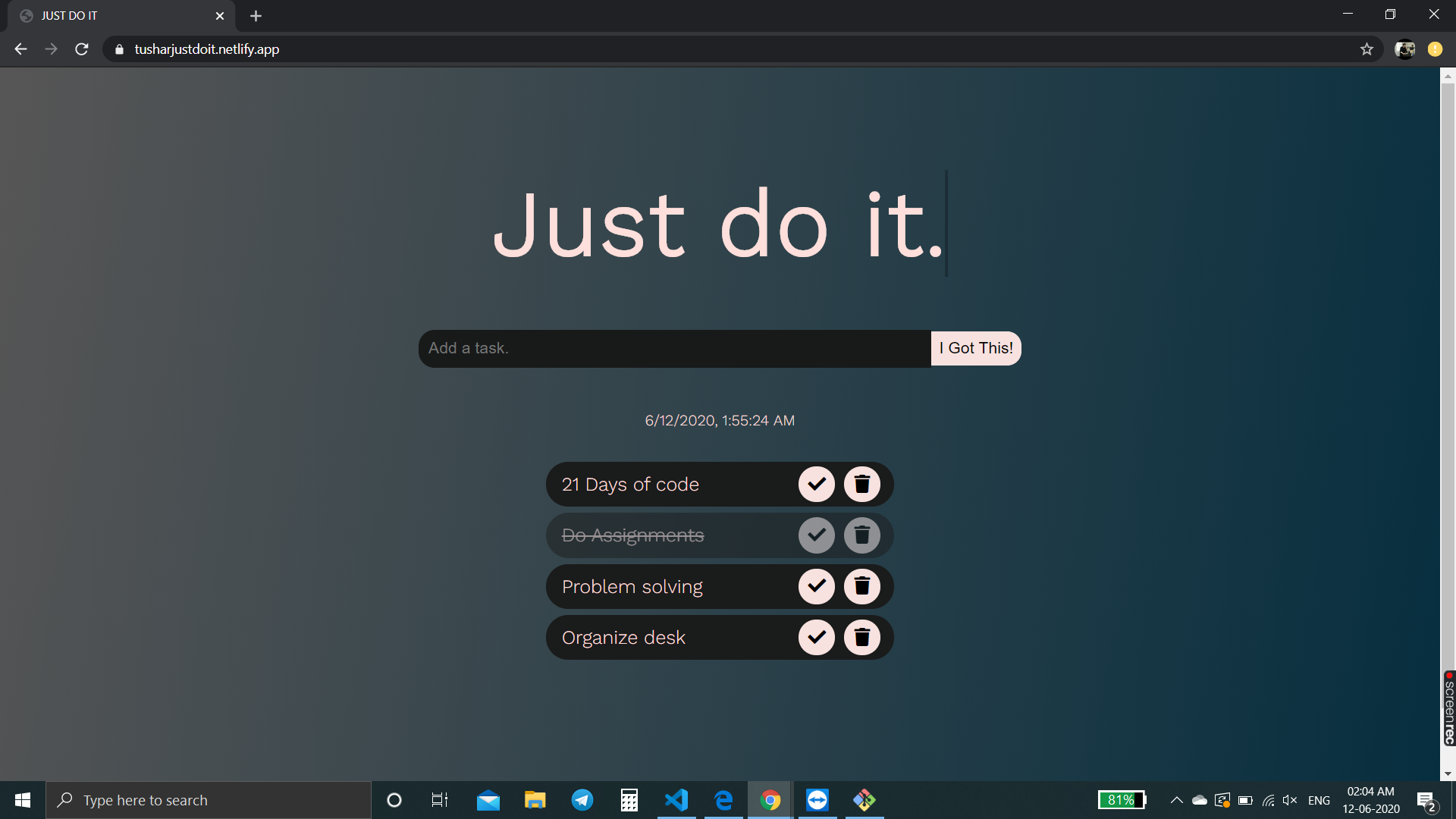Click the 'Organize desk' task text
The height and width of the screenshot is (819, 1456).
(x=623, y=638)
